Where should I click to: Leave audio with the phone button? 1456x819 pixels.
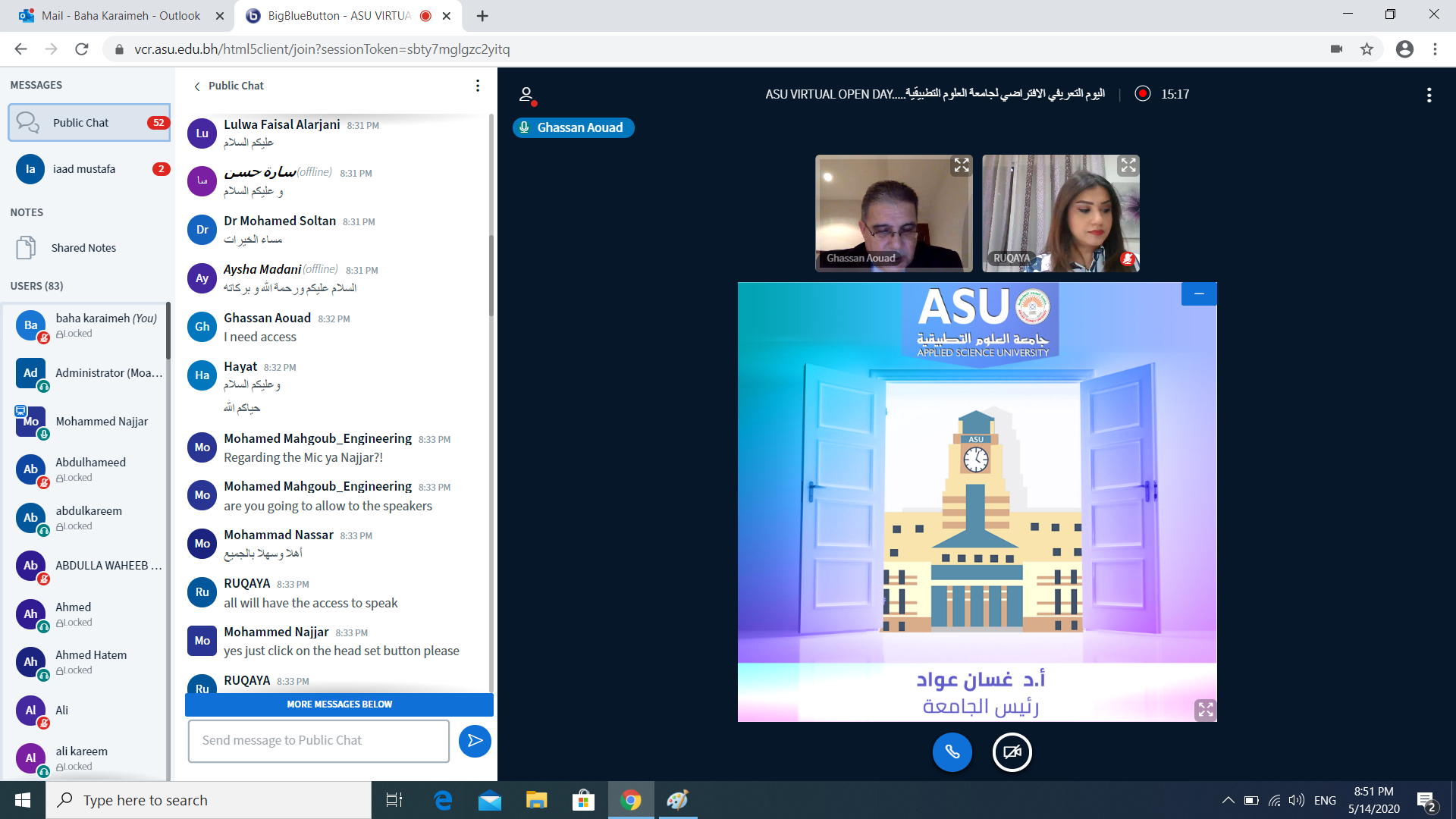(952, 752)
